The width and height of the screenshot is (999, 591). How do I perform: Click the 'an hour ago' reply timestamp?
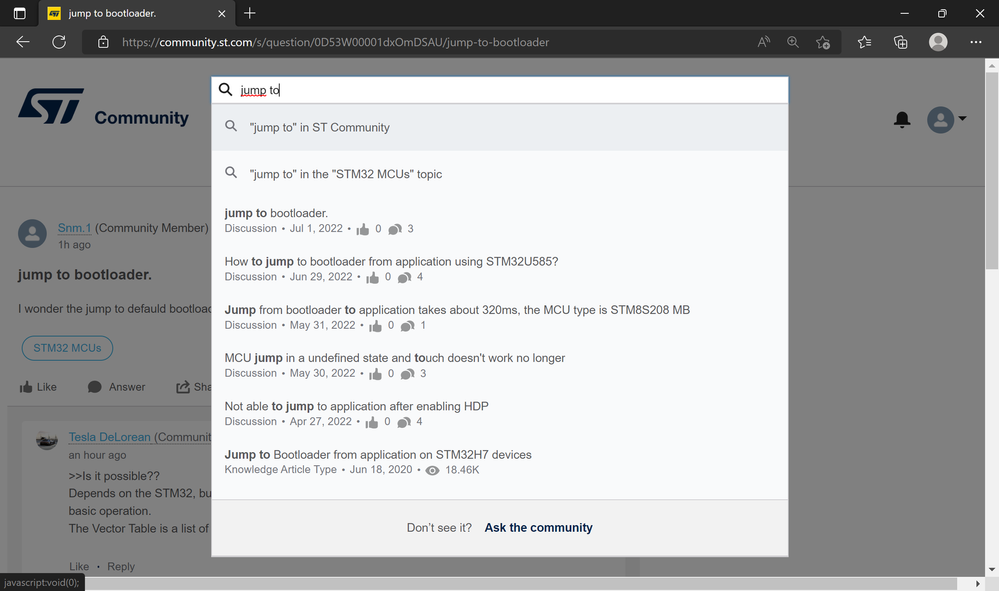97,455
